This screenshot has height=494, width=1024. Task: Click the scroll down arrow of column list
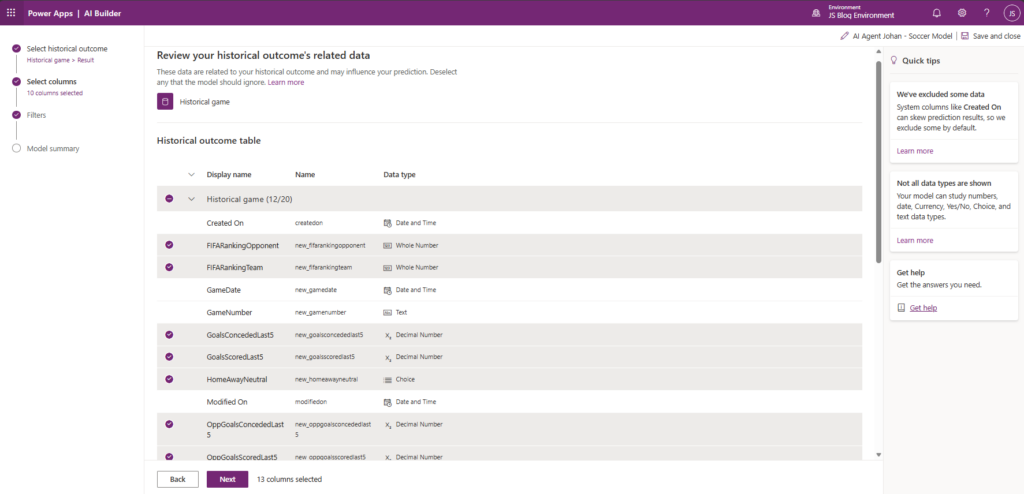[878, 455]
